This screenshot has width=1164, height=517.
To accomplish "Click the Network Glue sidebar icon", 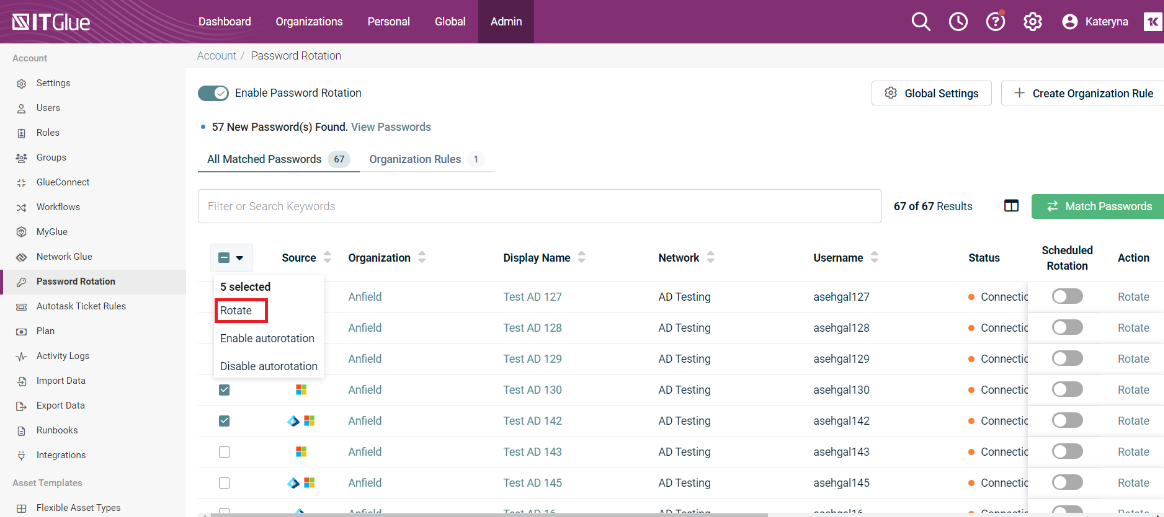I will click(x=22, y=257).
